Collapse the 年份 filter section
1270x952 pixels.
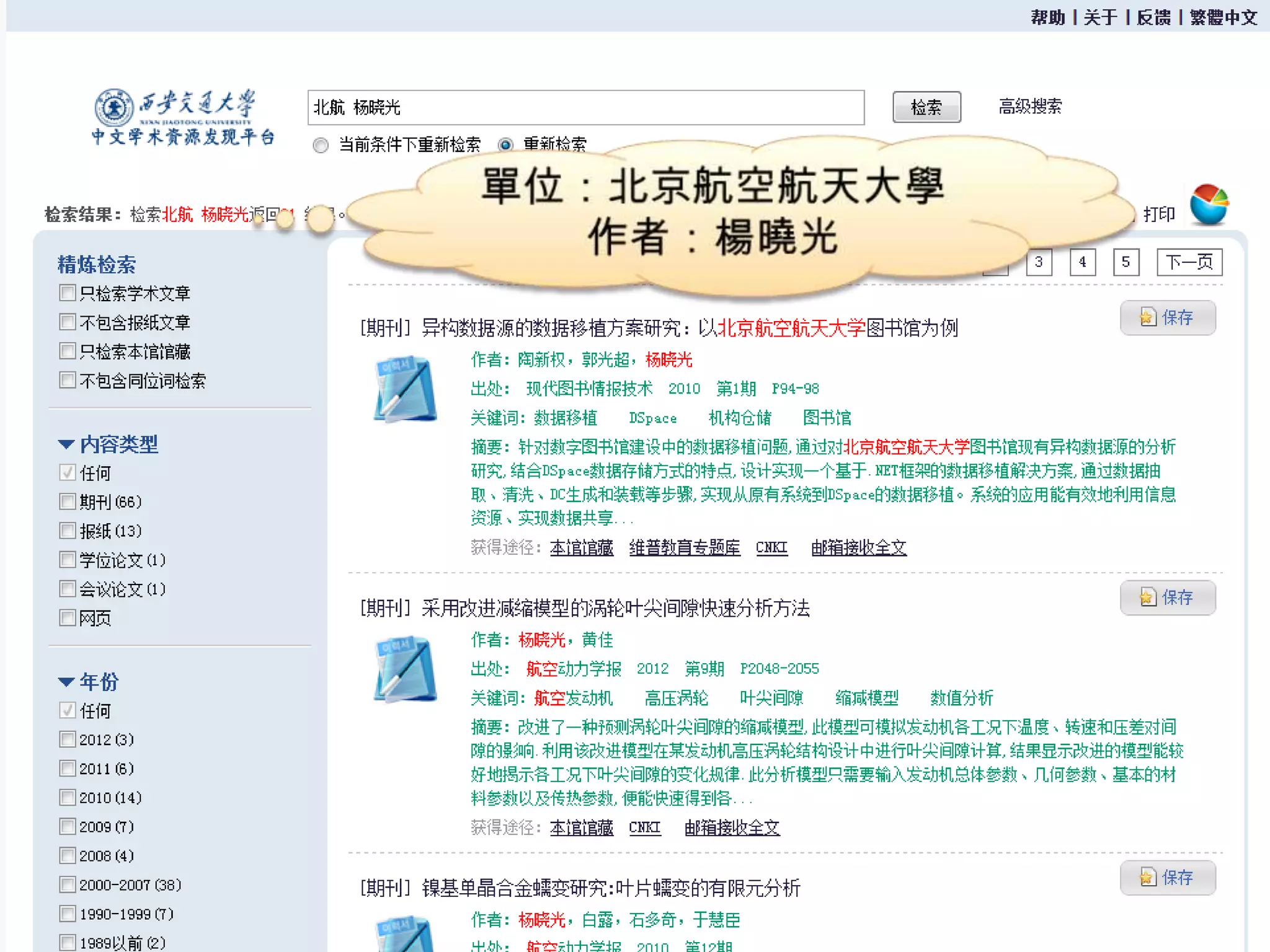[66, 682]
